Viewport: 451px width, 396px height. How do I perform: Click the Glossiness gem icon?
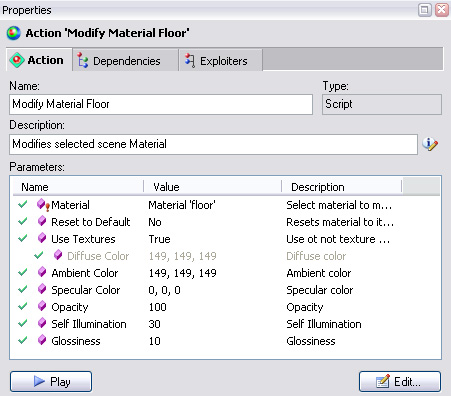click(x=42, y=340)
